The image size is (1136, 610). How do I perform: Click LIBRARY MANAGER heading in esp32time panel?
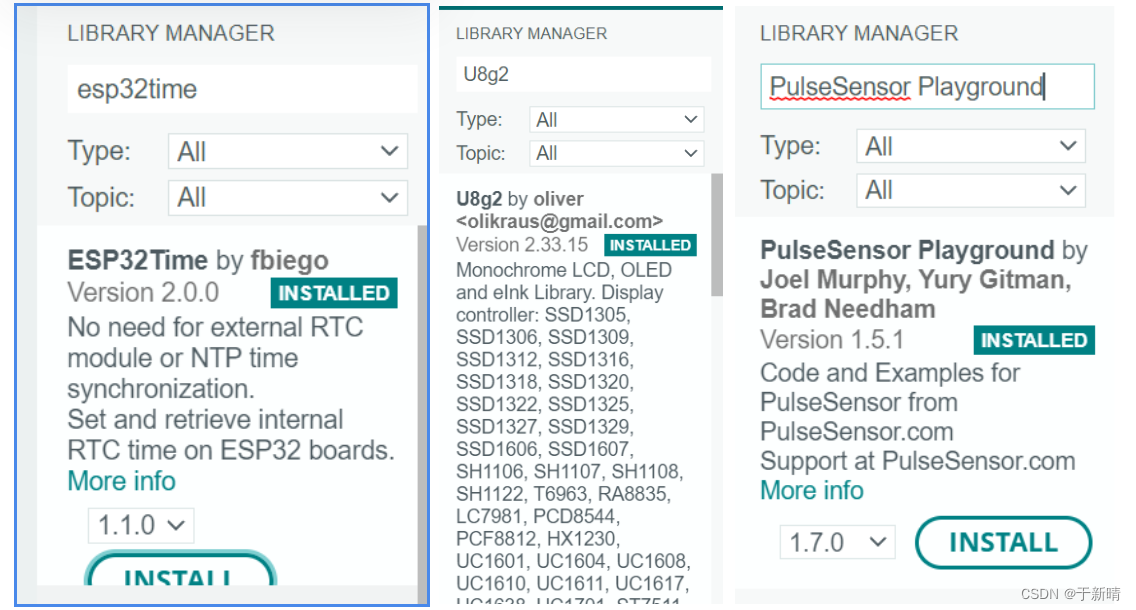(171, 33)
